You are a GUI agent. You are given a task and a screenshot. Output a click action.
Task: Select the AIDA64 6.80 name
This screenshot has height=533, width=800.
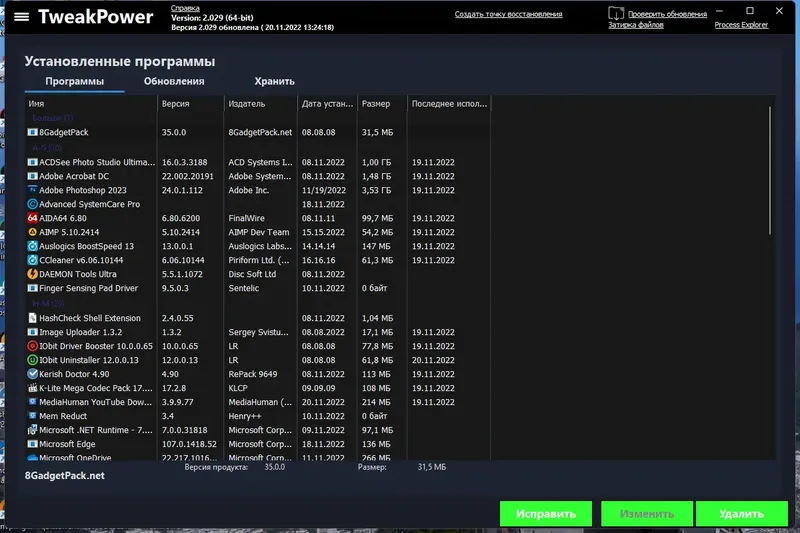(x=63, y=218)
